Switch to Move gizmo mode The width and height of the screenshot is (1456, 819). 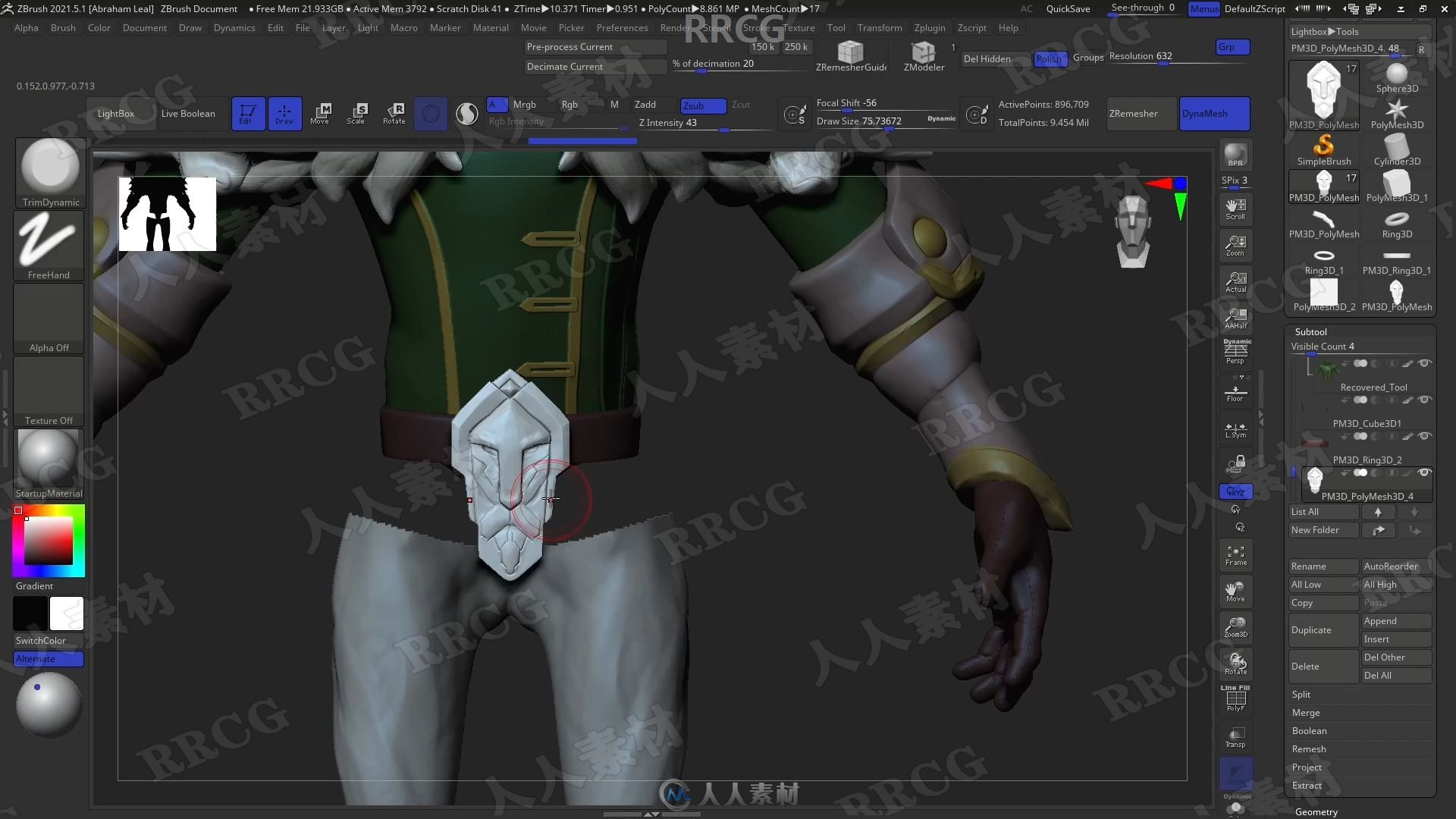tap(320, 114)
